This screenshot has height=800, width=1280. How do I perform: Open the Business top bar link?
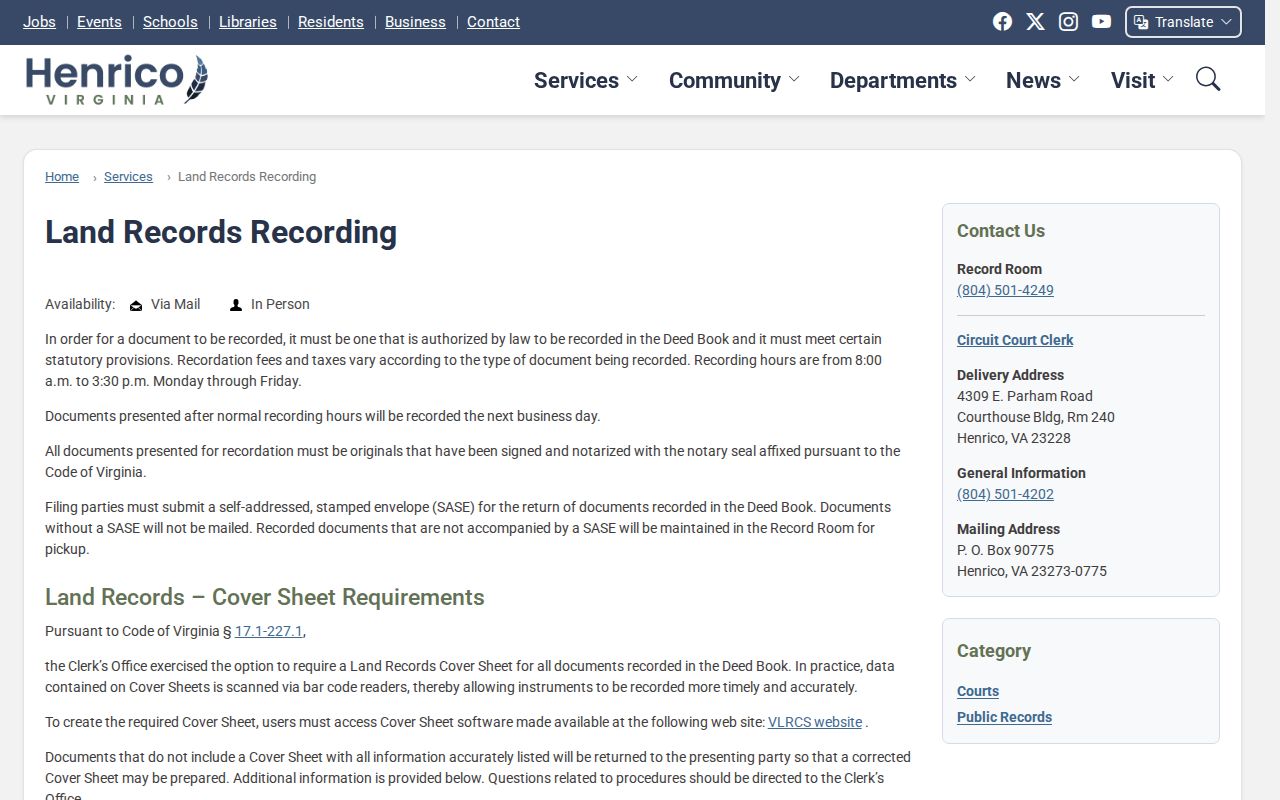coord(415,22)
